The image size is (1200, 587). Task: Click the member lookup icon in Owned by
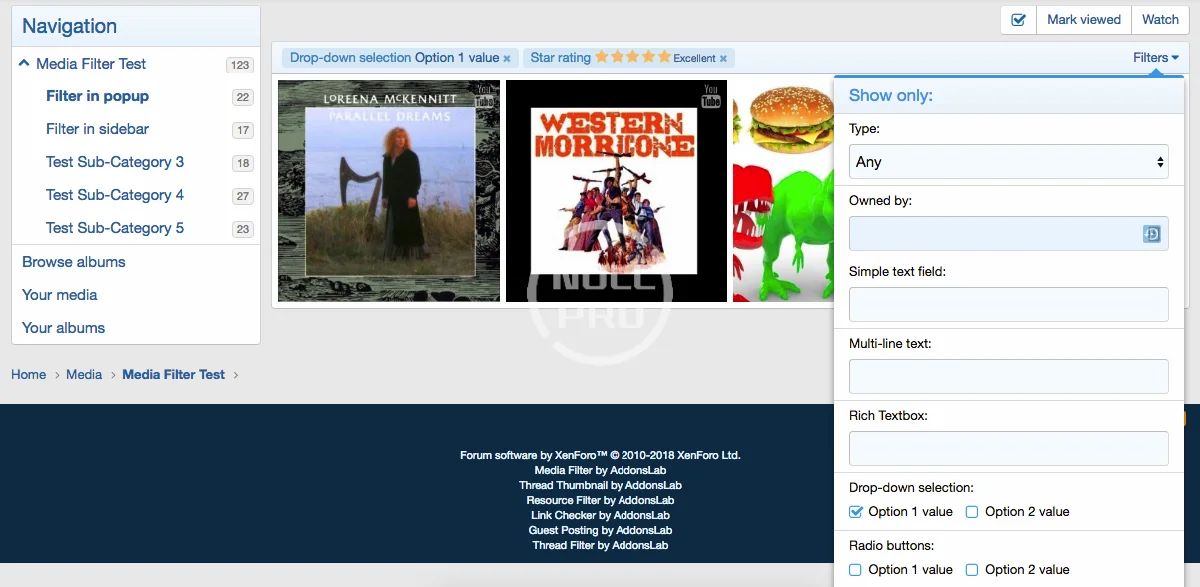1151,234
